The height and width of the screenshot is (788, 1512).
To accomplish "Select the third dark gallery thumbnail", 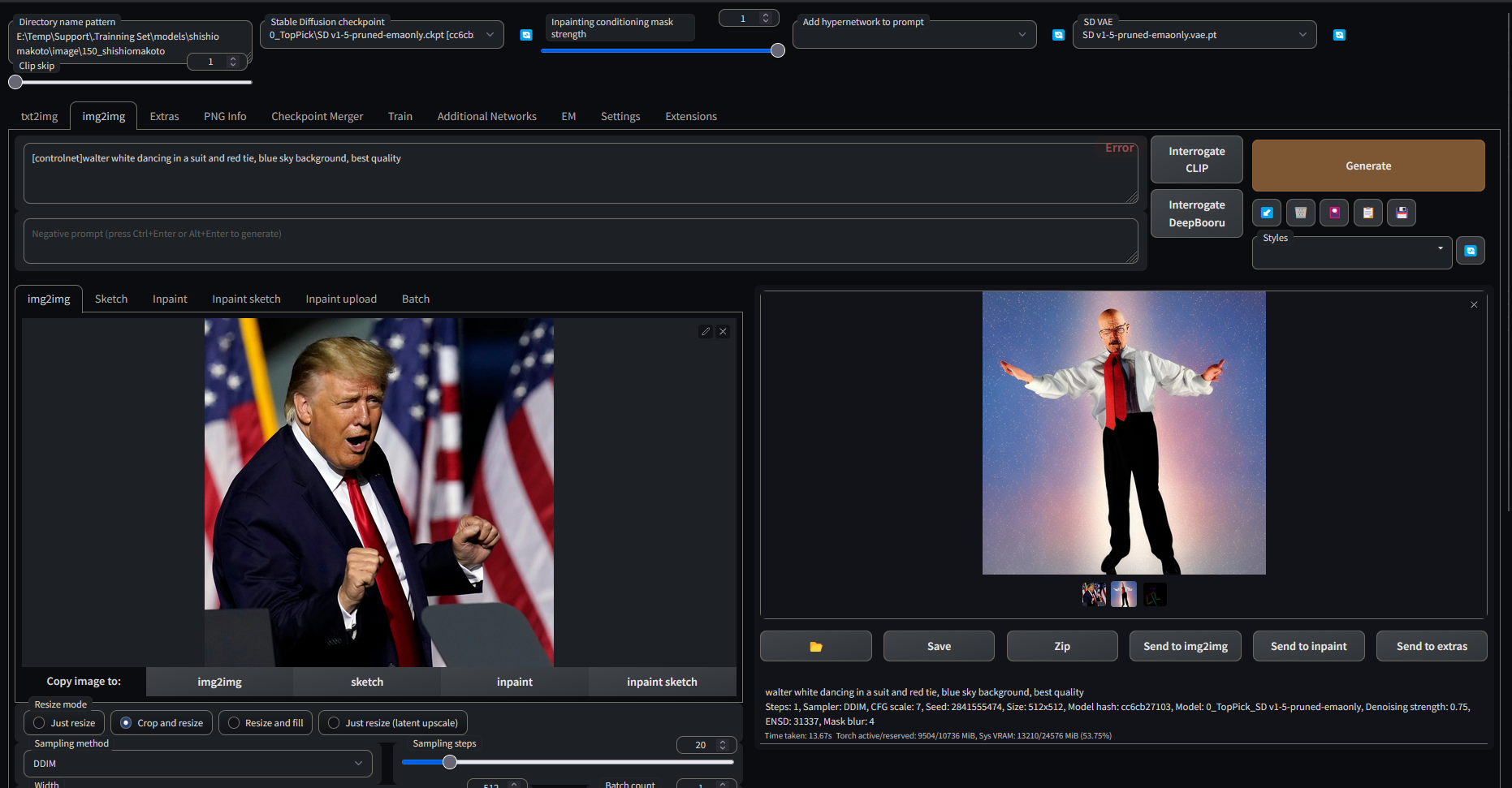I will tap(1155, 594).
